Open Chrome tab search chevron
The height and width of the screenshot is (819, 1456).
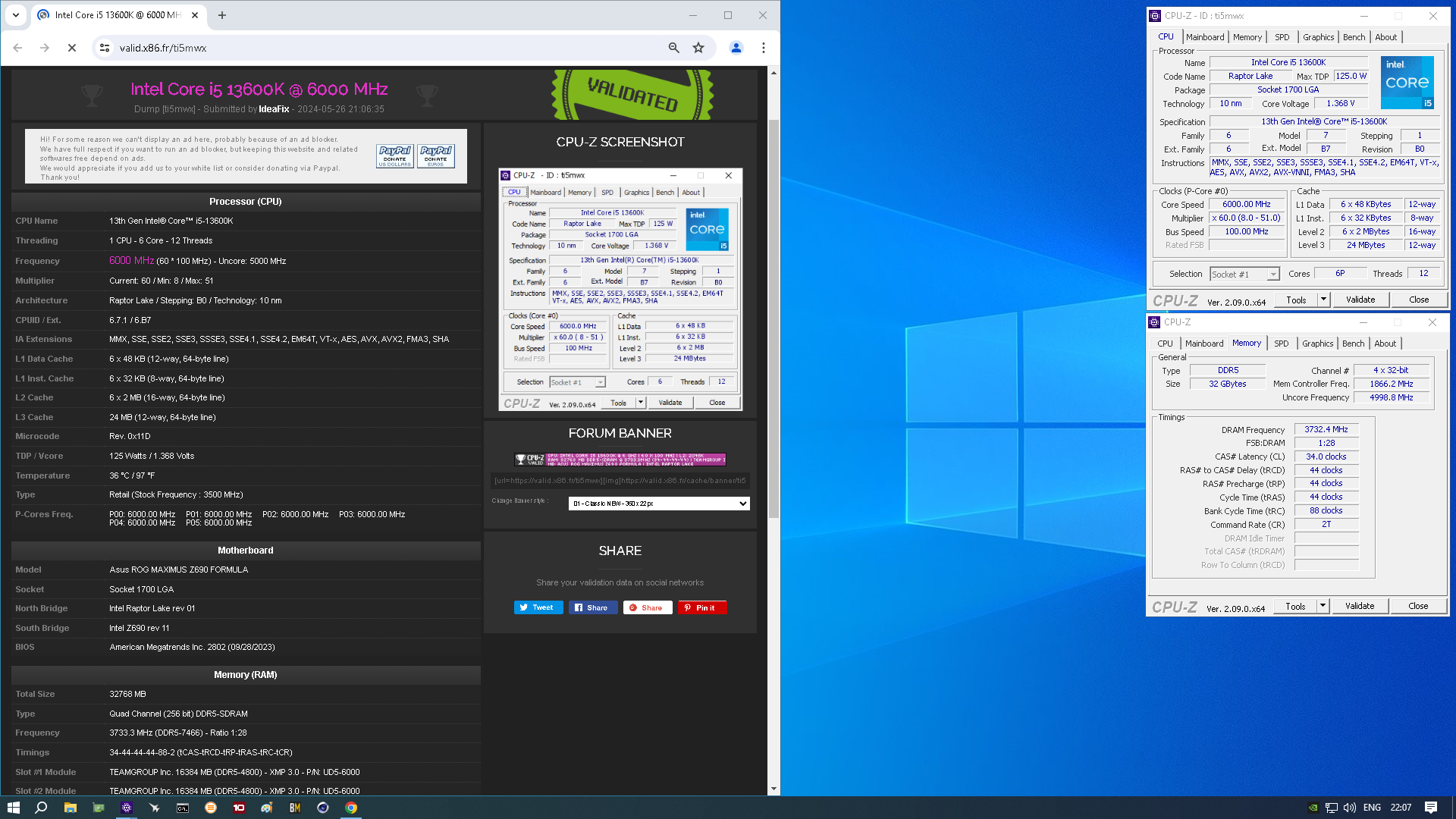(x=15, y=15)
